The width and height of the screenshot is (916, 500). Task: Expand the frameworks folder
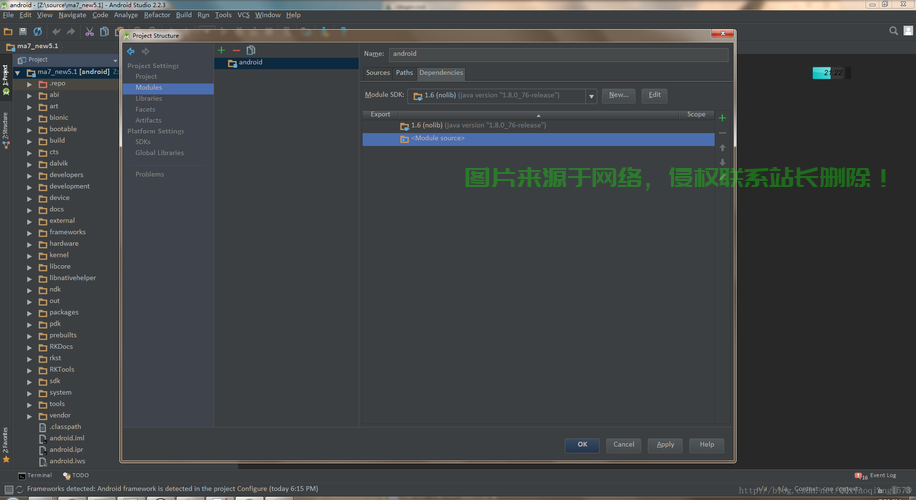(29, 232)
